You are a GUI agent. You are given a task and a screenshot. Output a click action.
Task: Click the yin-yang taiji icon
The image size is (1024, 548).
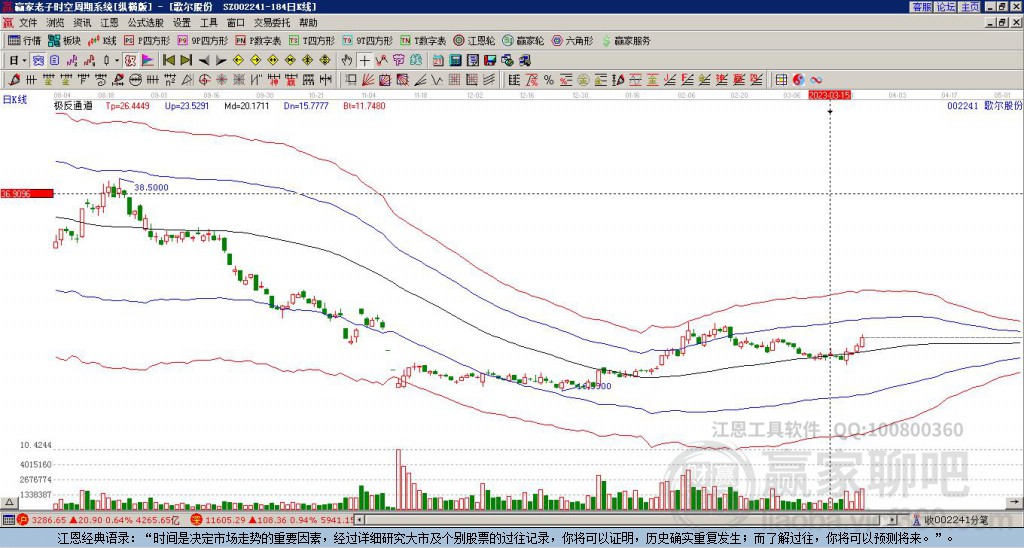[798, 80]
